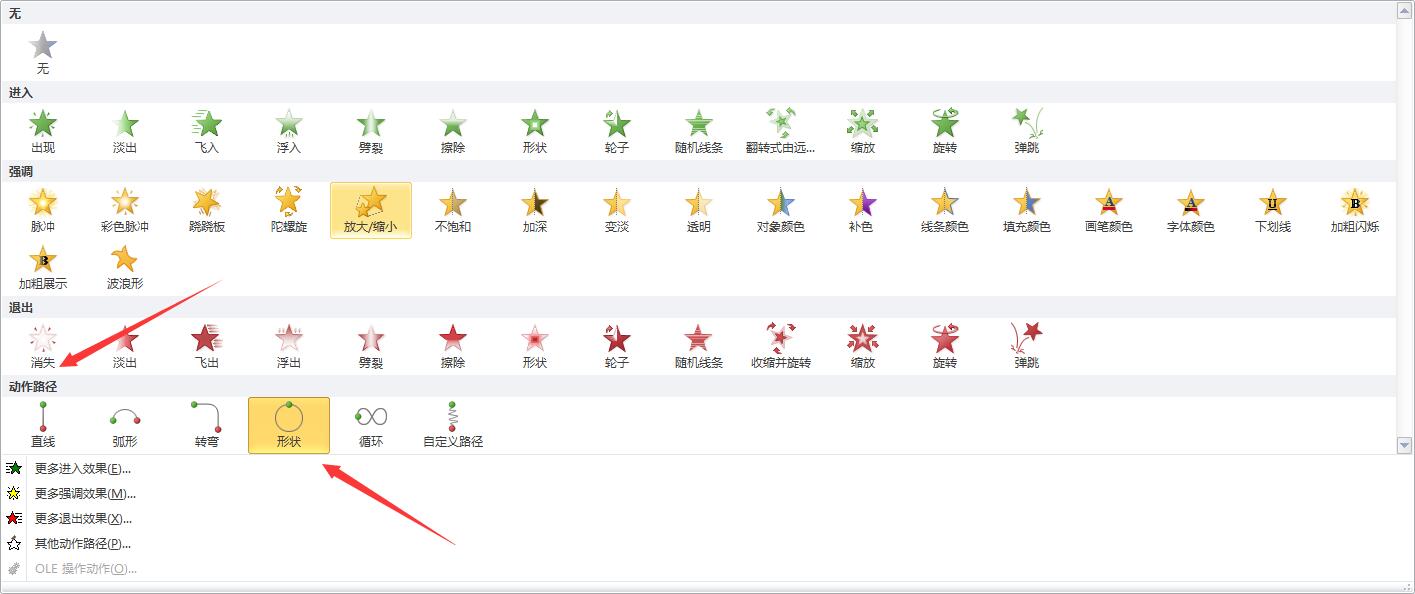Pick the 浮入 entrance effect

click(x=289, y=131)
